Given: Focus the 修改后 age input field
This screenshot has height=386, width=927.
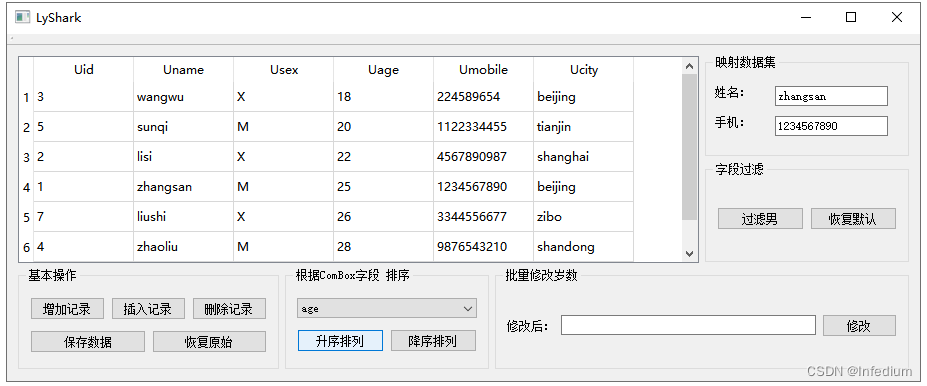Looking at the screenshot, I should pyautogui.click(x=688, y=325).
